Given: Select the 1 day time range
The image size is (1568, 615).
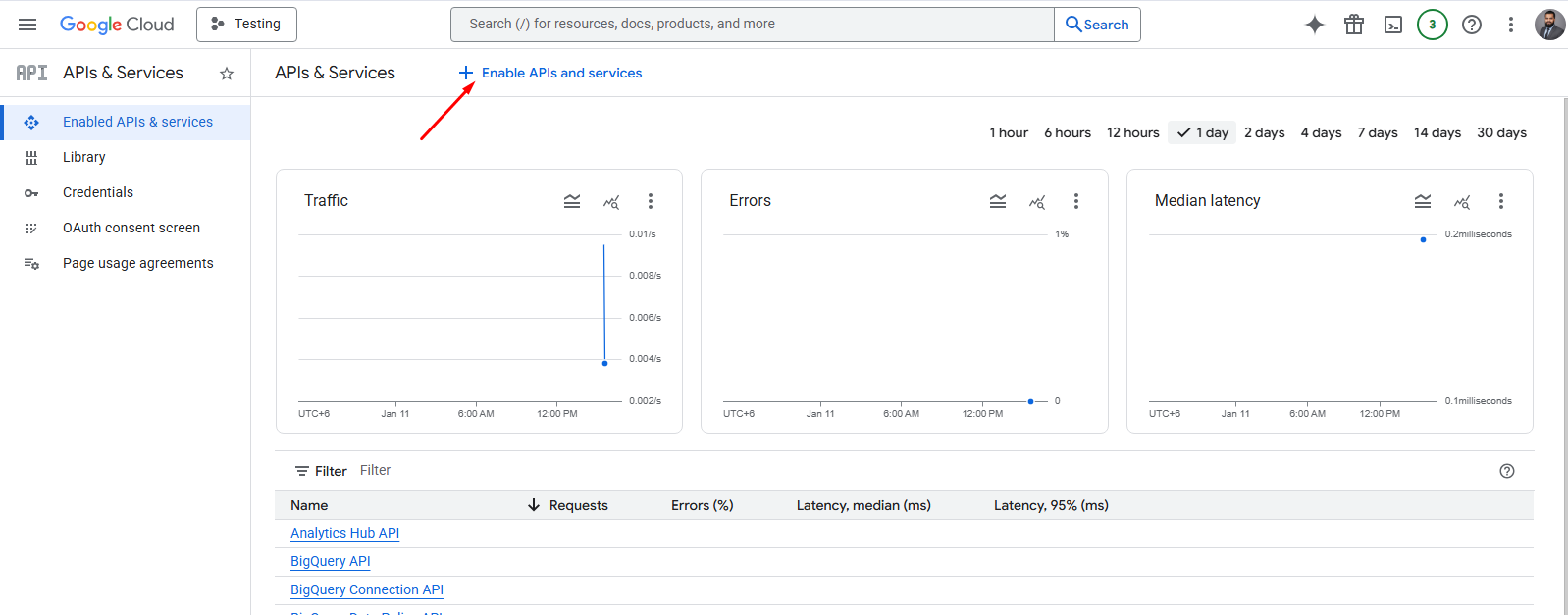Looking at the screenshot, I should point(1203,132).
